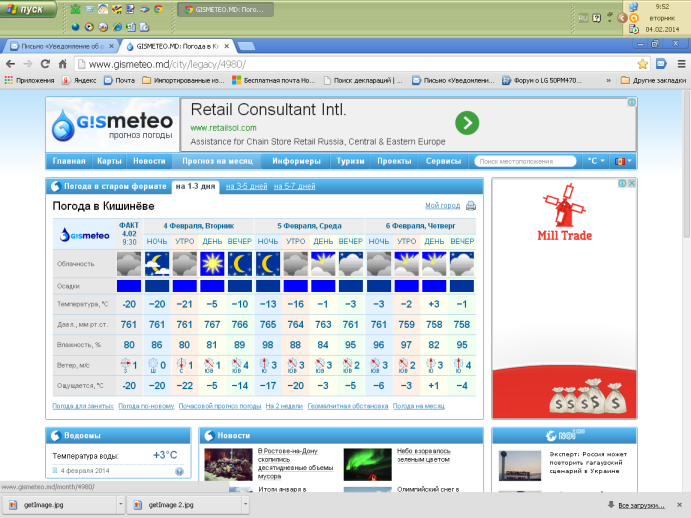The image size is (691, 518).
Task: Follow the Почасовой прогноз погоды link
Action: click(220, 406)
